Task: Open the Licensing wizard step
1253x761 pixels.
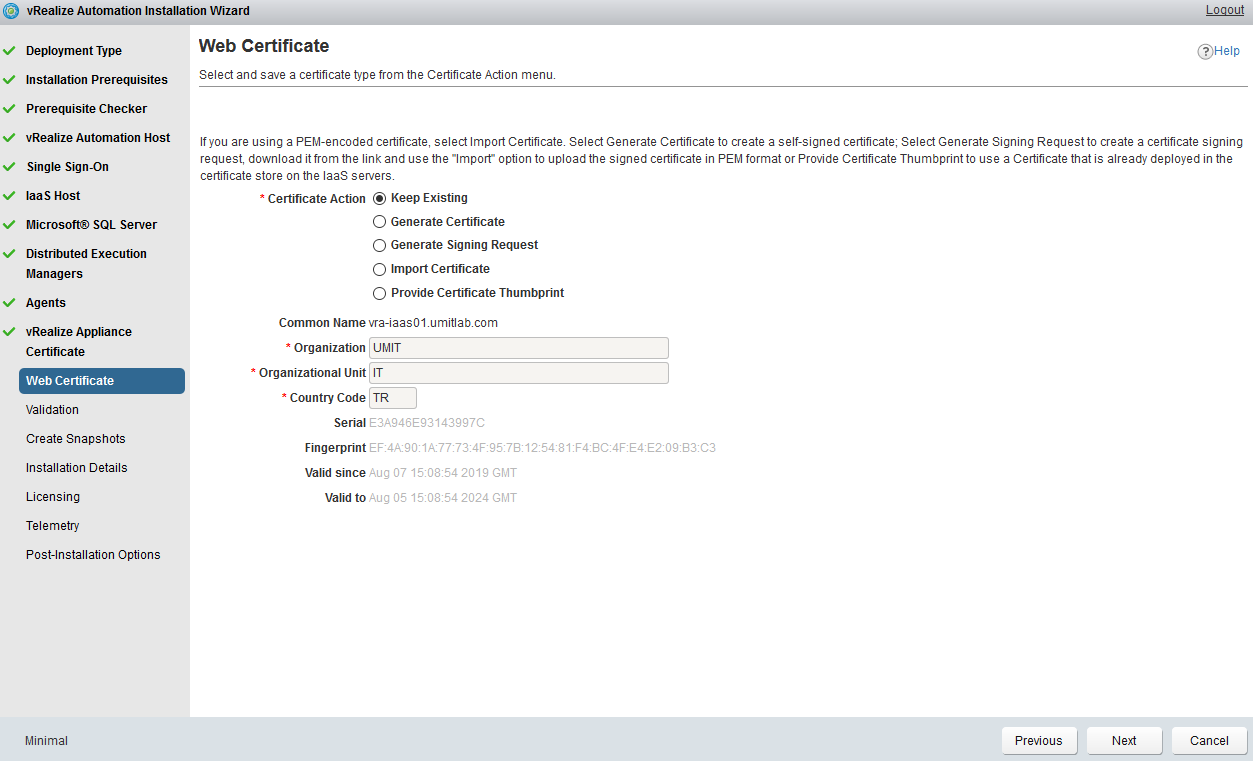Action: pyautogui.click(x=52, y=497)
